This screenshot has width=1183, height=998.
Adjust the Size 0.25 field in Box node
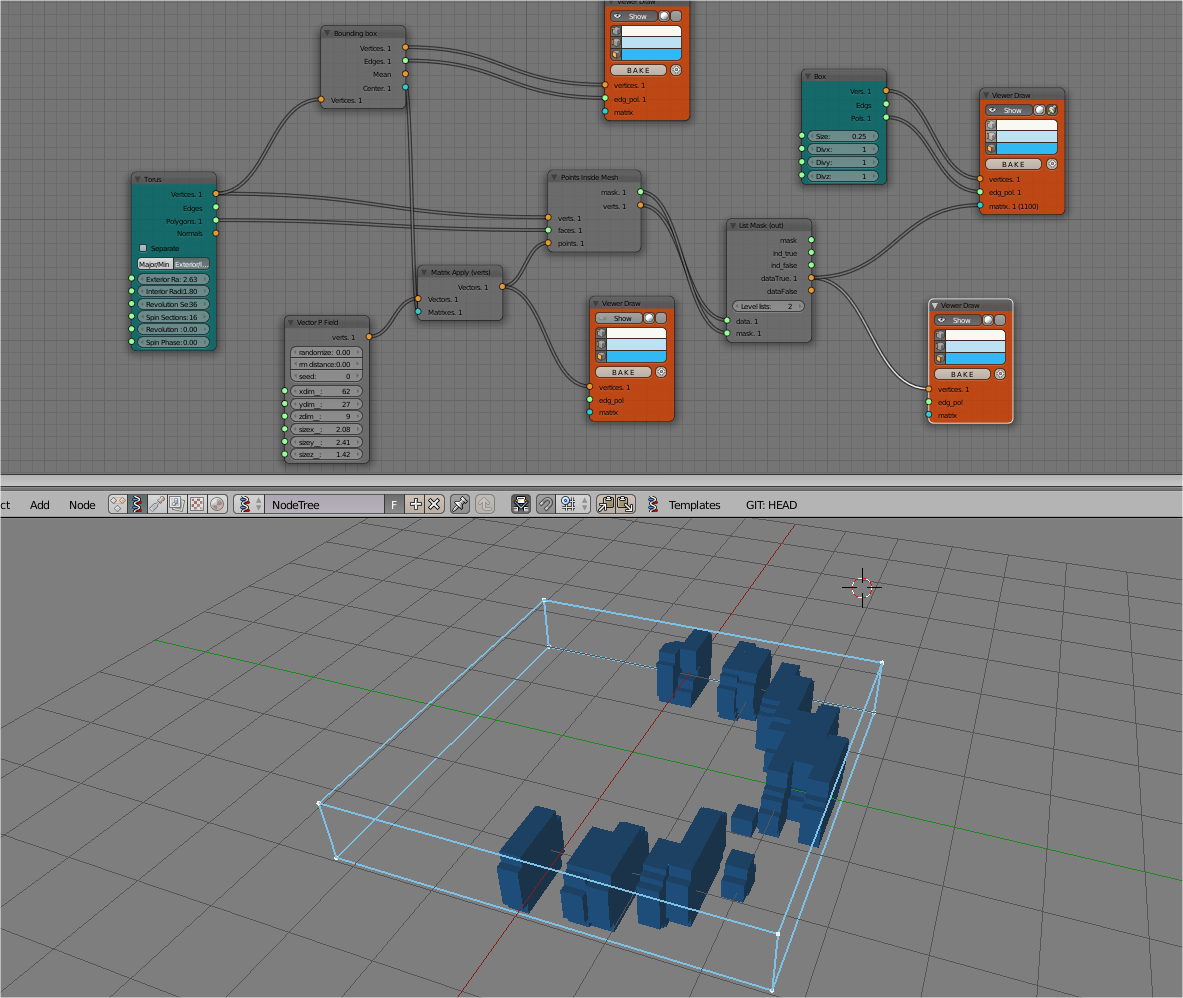point(842,137)
